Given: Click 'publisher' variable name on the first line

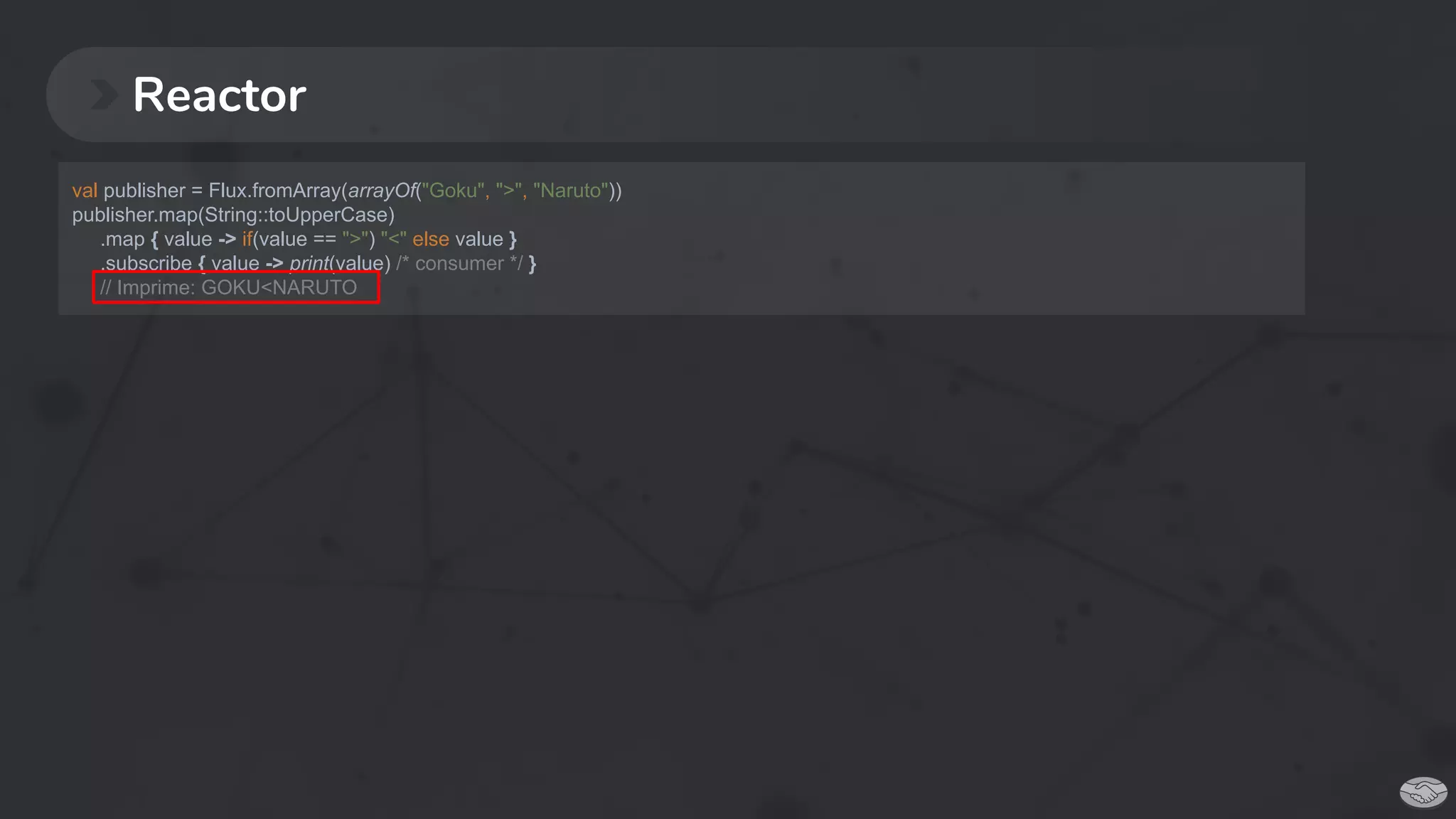Looking at the screenshot, I should click(144, 191).
